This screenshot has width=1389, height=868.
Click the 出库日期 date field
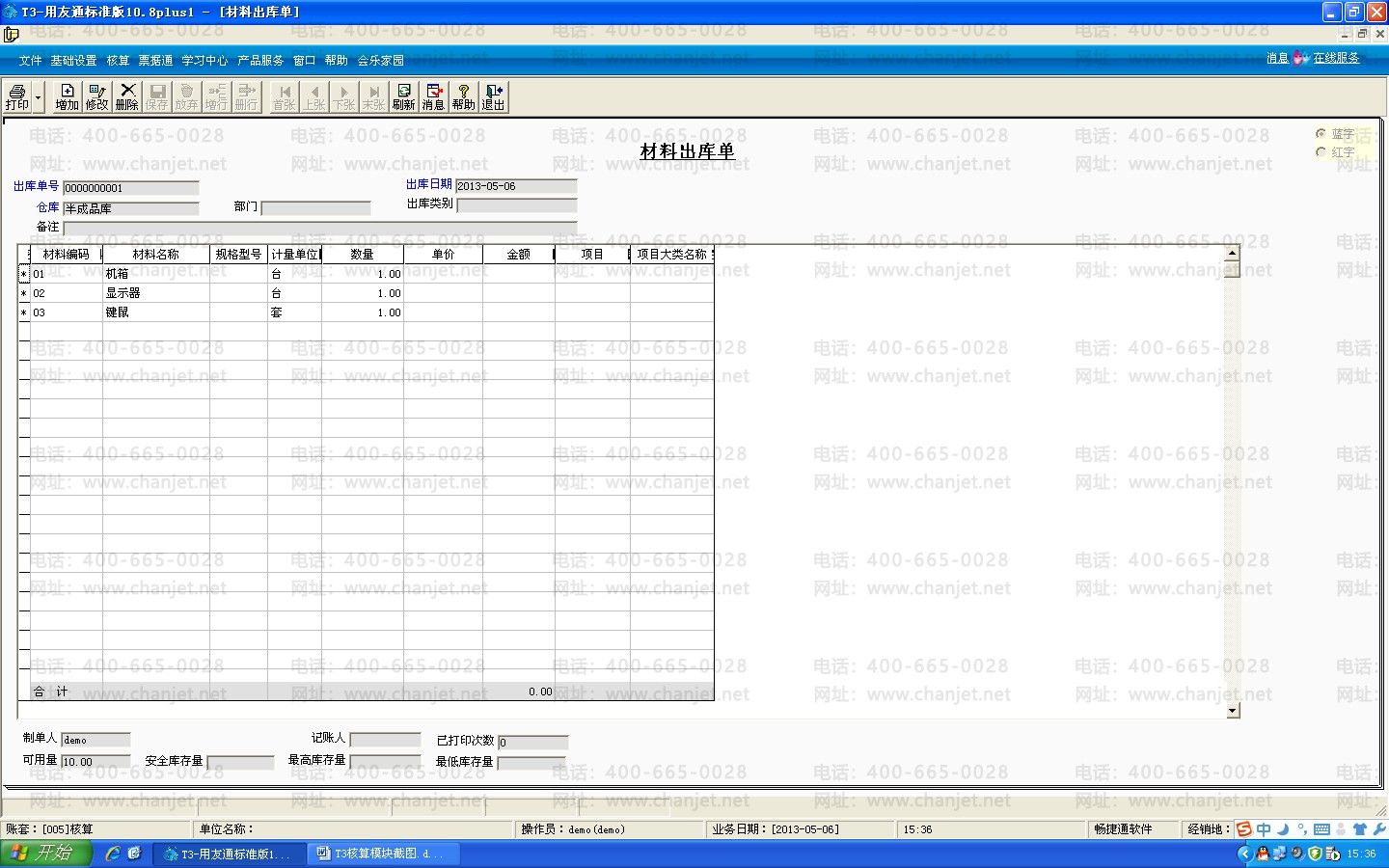[x=516, y=186]
